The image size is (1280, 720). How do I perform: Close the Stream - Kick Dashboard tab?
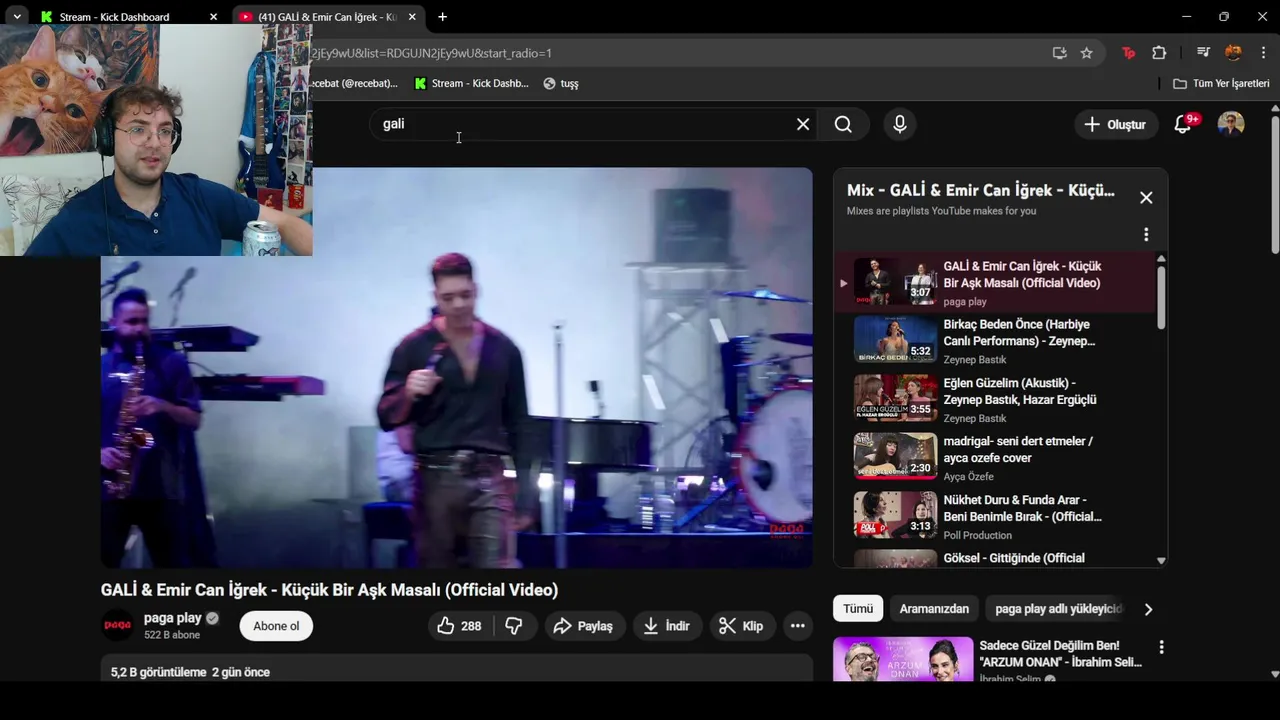(213, 17)
